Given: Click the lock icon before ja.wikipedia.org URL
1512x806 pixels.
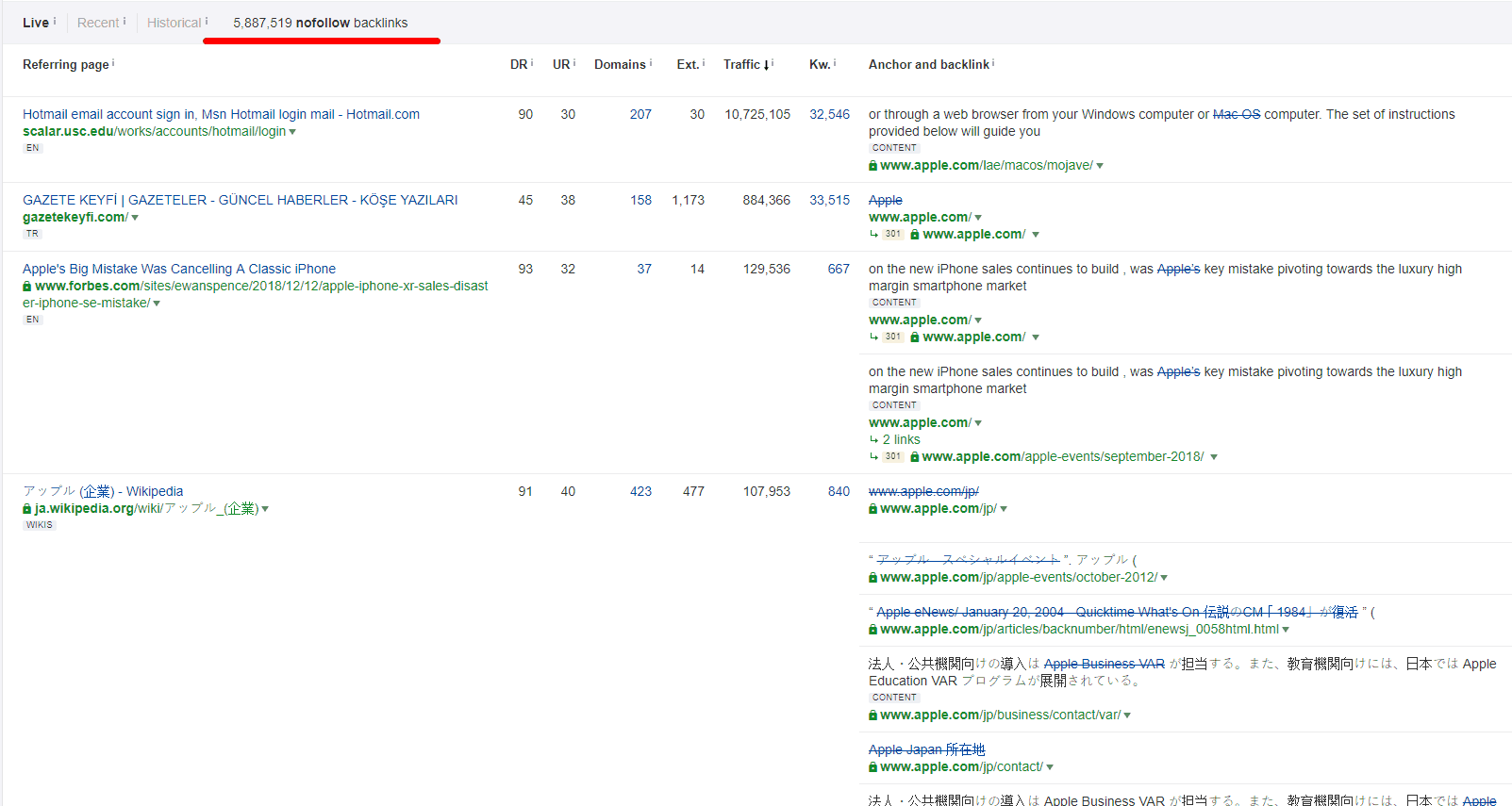Looking at the screenshot, I should click(27, 508).
